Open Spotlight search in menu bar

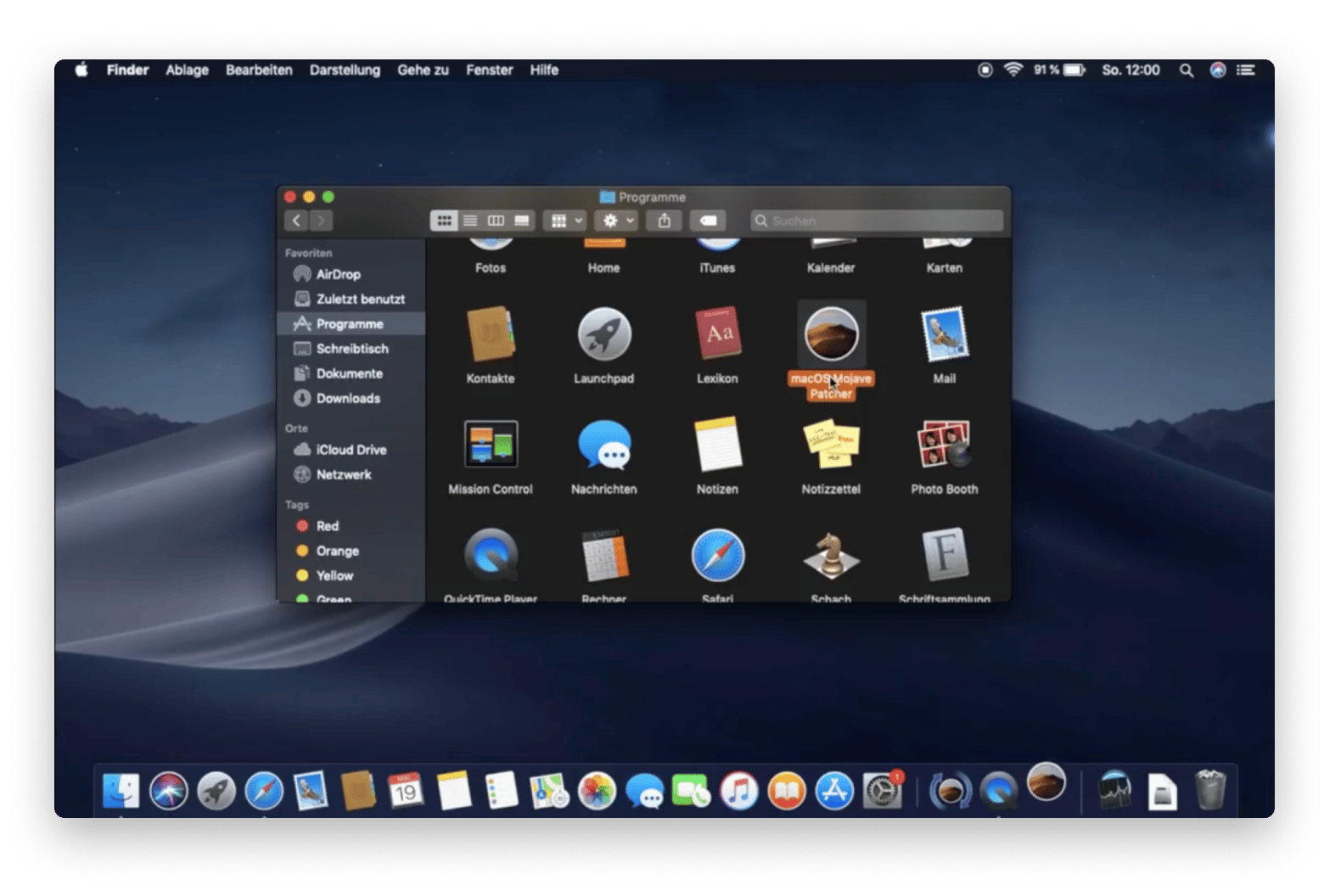[1187, 70]
